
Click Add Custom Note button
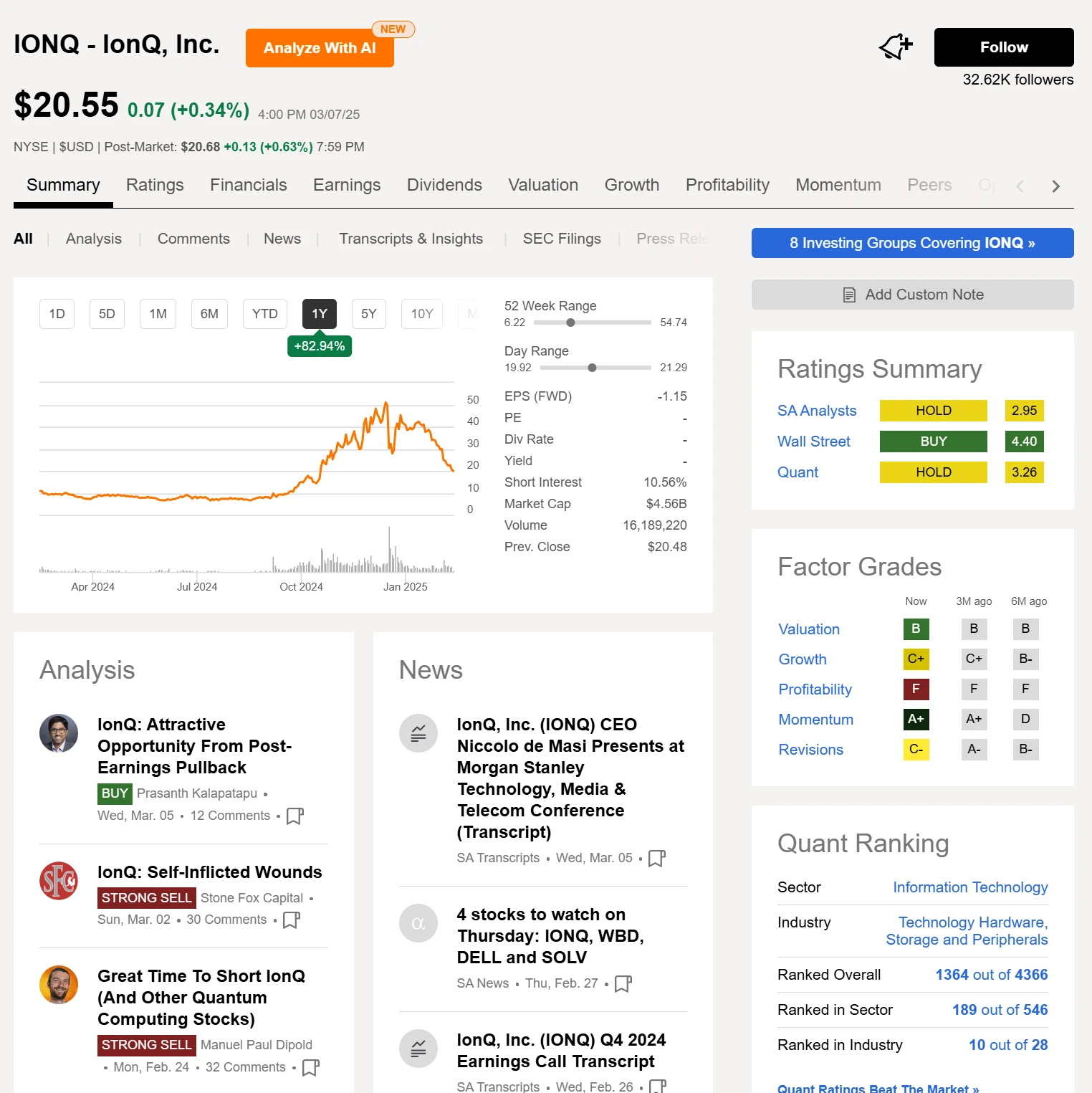(x=912, y=295)
